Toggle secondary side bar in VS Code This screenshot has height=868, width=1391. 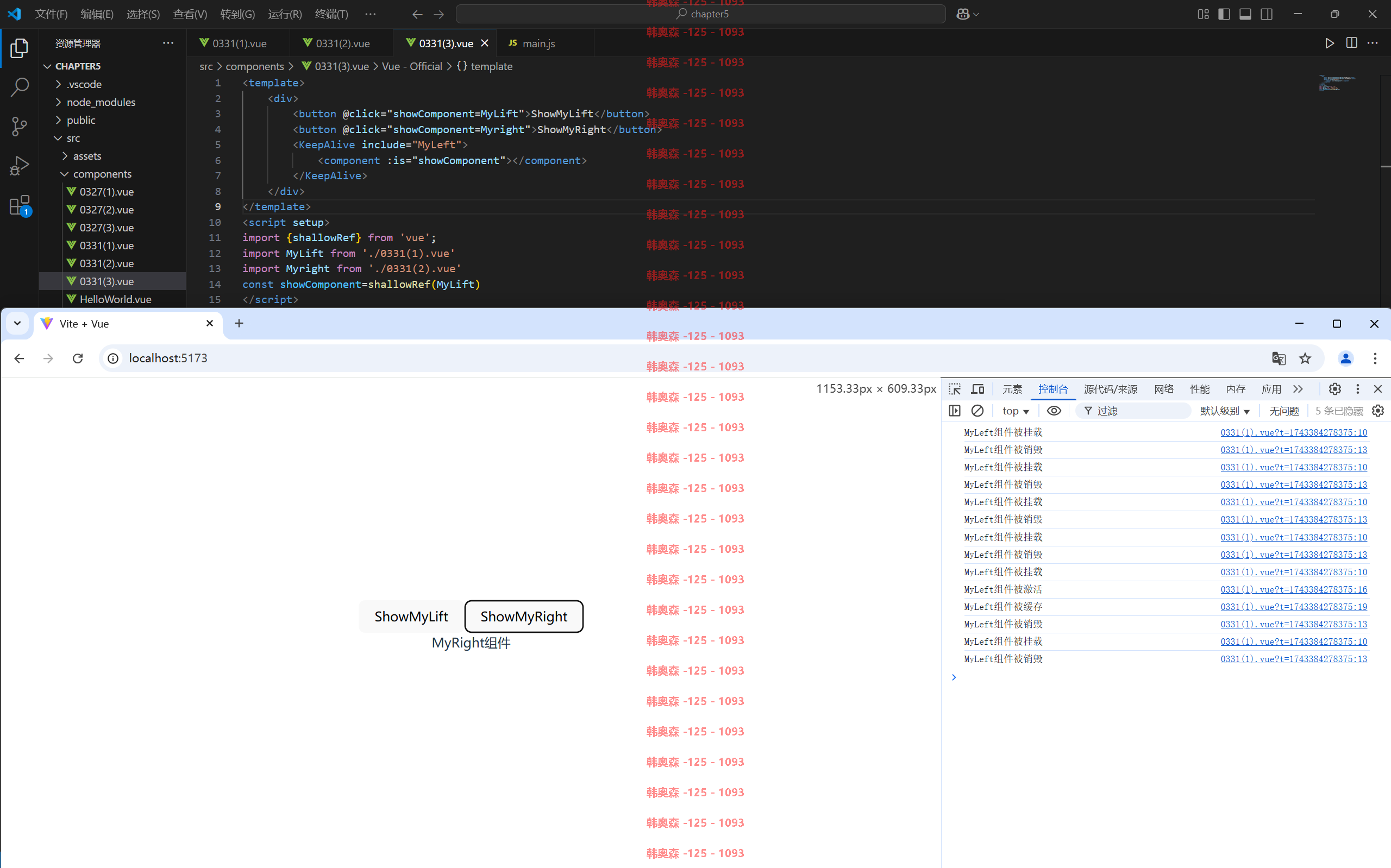click(1267, 14)
